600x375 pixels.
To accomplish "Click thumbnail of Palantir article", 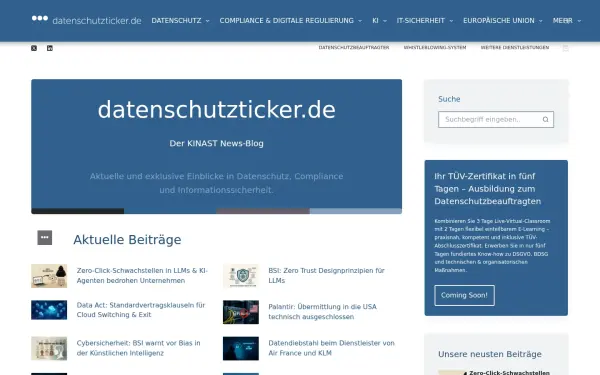I will point(241,312).
